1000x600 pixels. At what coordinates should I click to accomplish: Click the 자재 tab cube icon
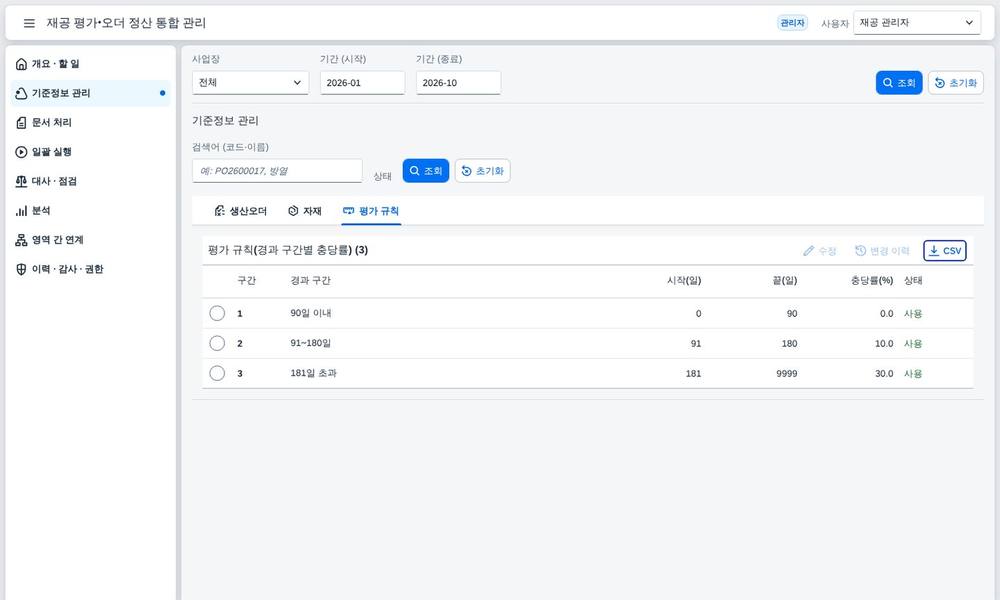[x=293, y=211]
